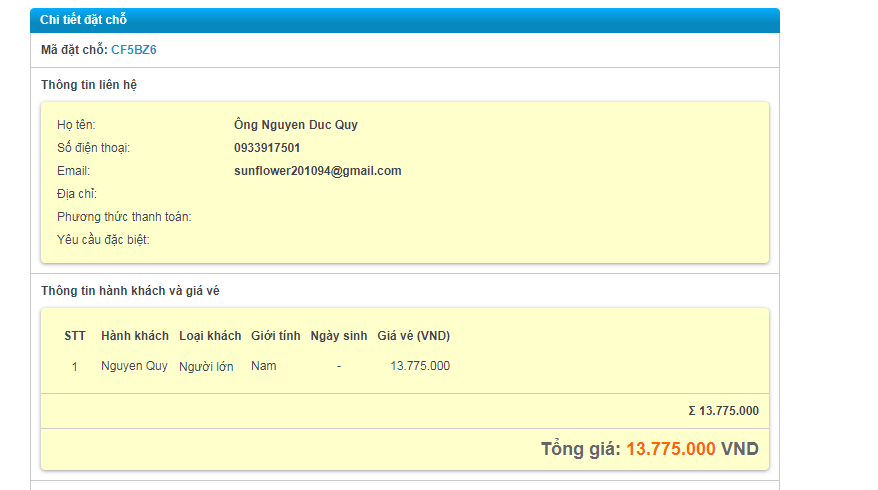Image resolution: width=878 pixels, height=490 pixels.
Task: Click the phone number 0933917501
Action: pos(267,148)
